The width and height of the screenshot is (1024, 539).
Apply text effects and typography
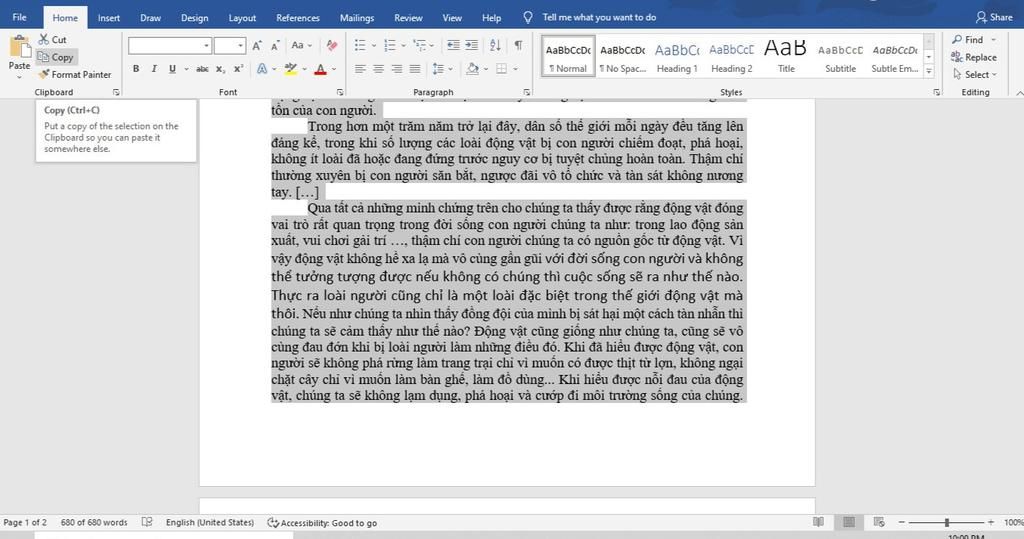point(262,69)
